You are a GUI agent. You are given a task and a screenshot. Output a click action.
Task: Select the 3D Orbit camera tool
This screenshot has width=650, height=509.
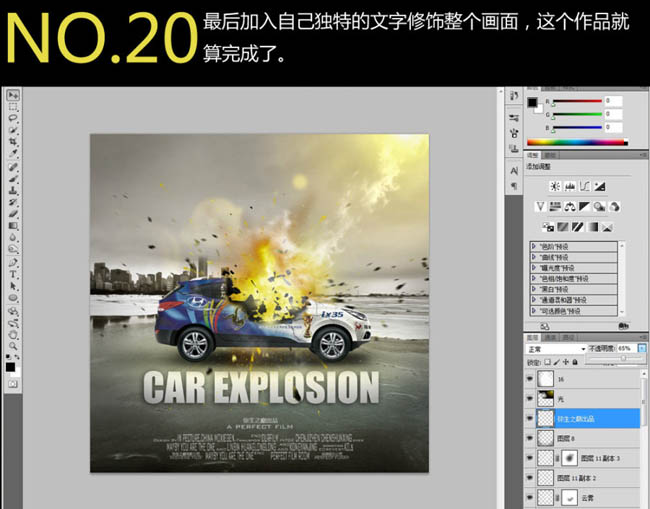pos(13,322)
